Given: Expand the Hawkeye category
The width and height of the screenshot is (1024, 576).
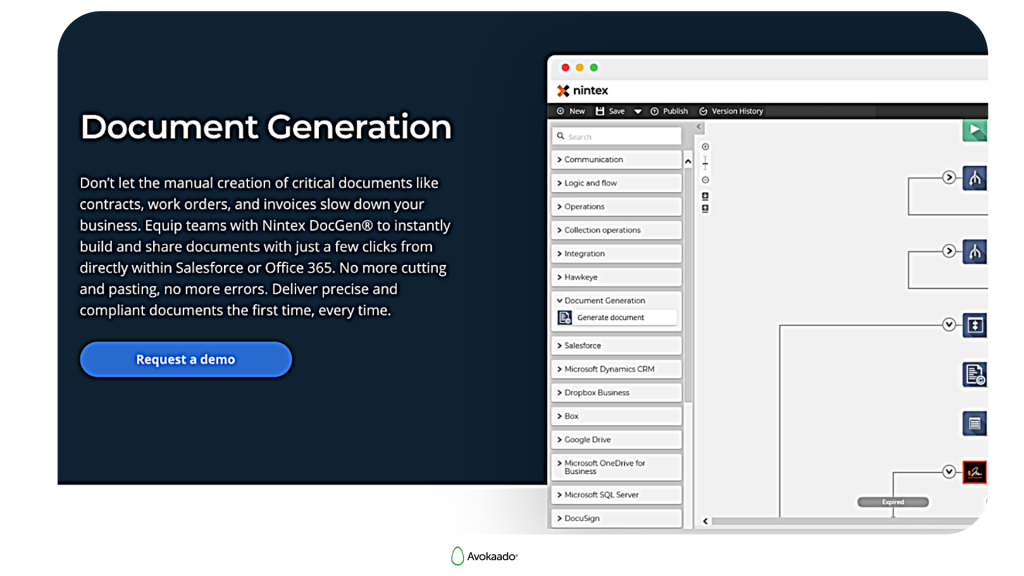Looking at the screenshot, I should [616, 277].
